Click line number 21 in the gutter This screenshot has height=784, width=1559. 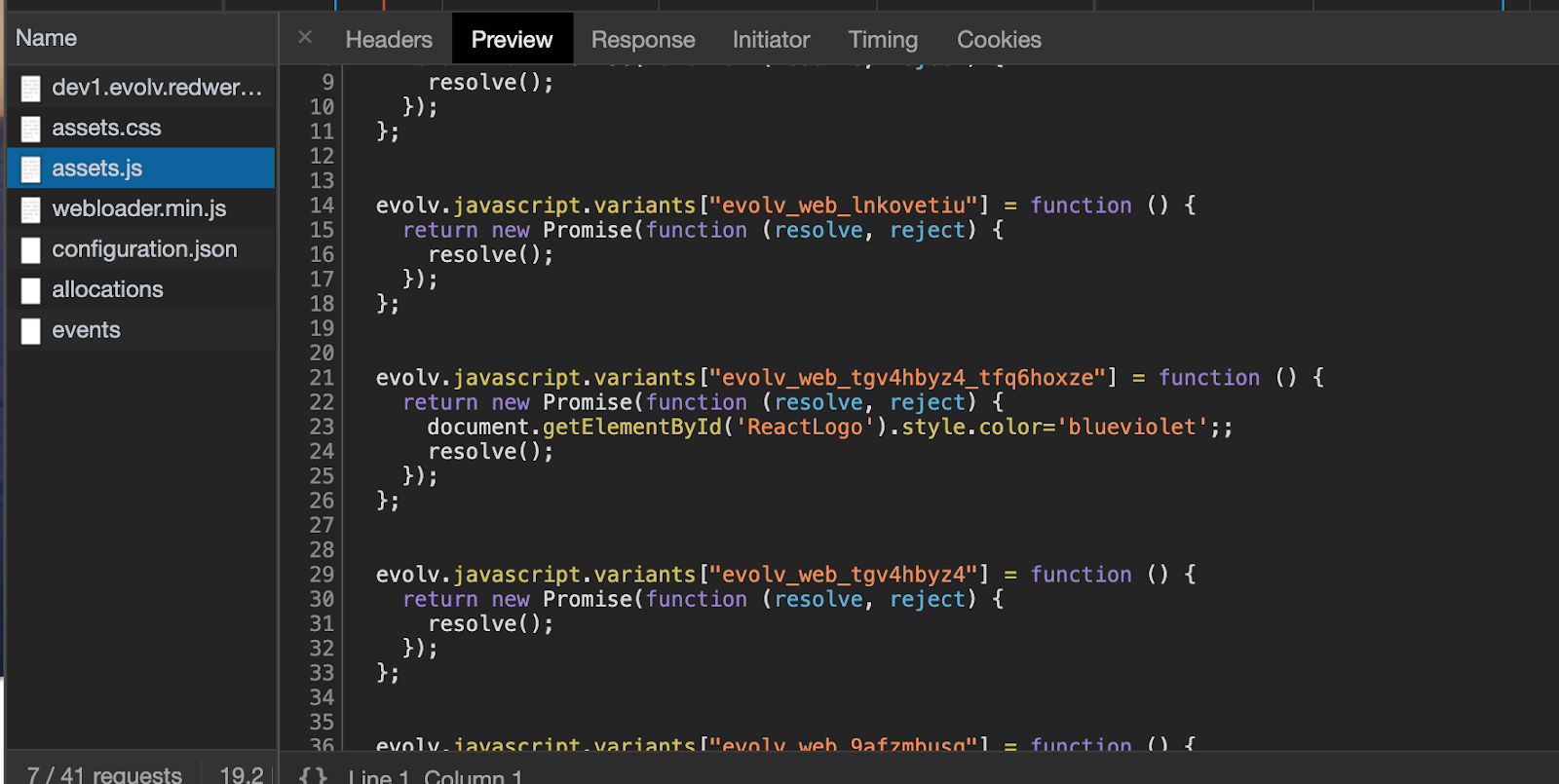pyautogui.click(x=322, y=378)
